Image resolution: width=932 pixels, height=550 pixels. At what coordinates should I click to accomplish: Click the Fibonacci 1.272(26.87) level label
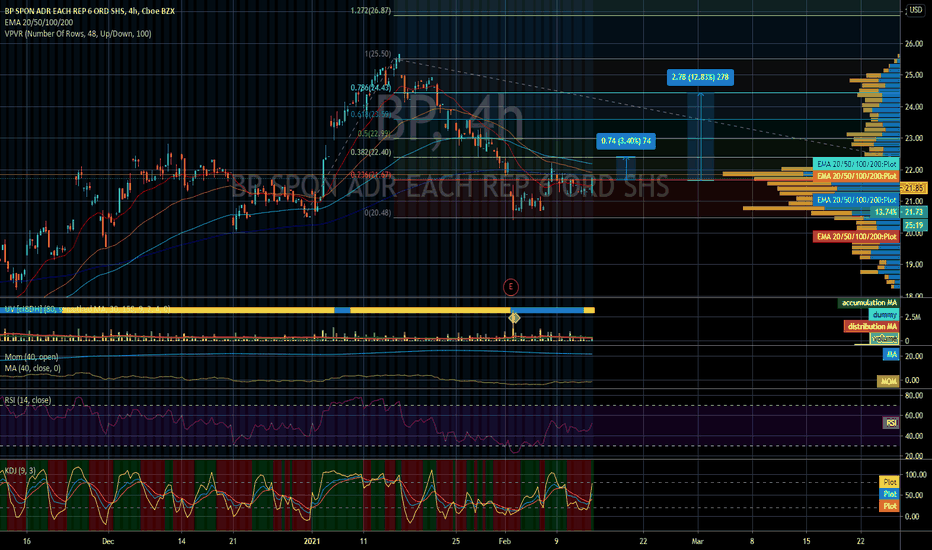371,11
